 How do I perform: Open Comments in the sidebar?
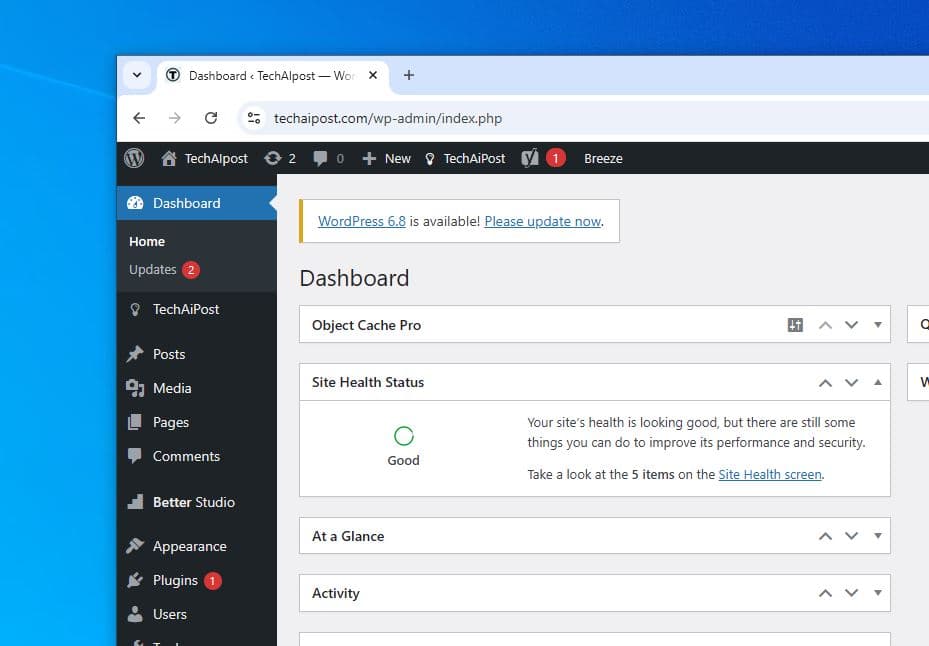(197, 456)
